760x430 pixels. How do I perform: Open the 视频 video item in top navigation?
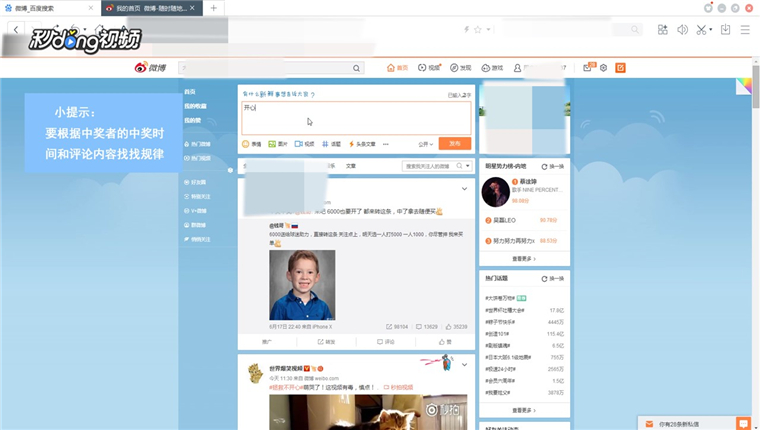(429, 68)
